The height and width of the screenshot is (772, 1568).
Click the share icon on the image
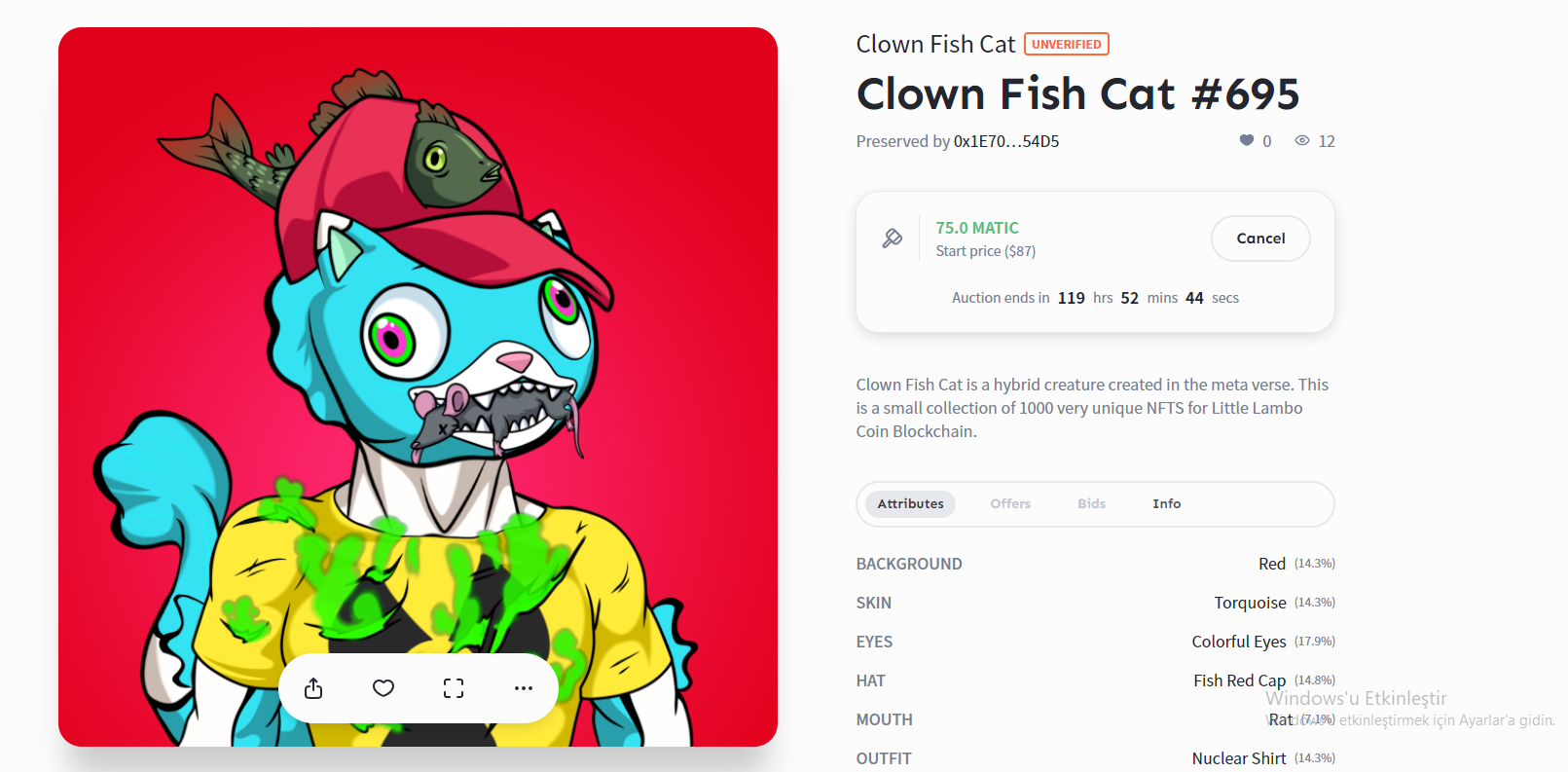(x=313, y=688)
